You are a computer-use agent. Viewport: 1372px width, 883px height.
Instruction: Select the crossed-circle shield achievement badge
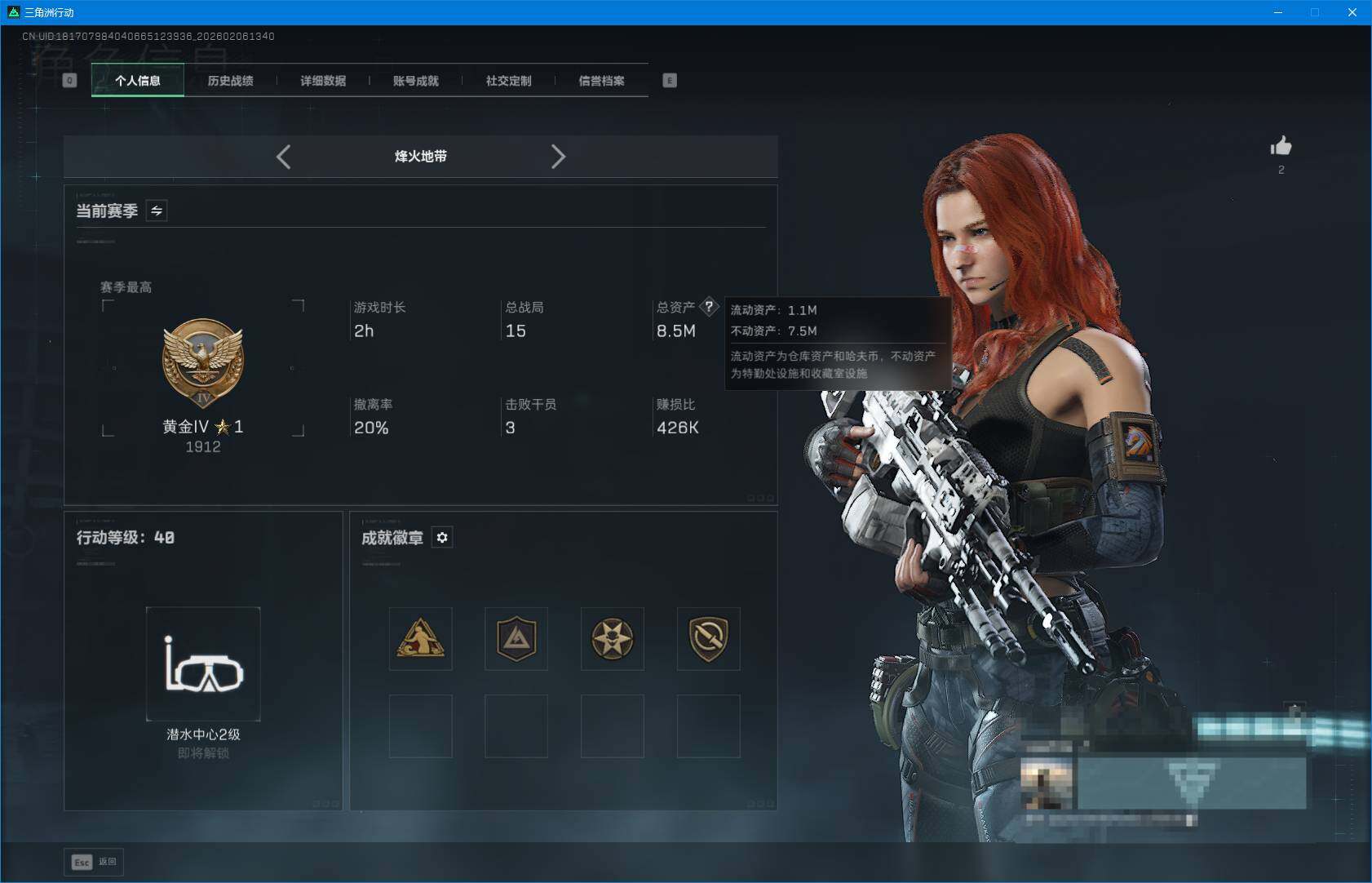click(x=709, y=639)
